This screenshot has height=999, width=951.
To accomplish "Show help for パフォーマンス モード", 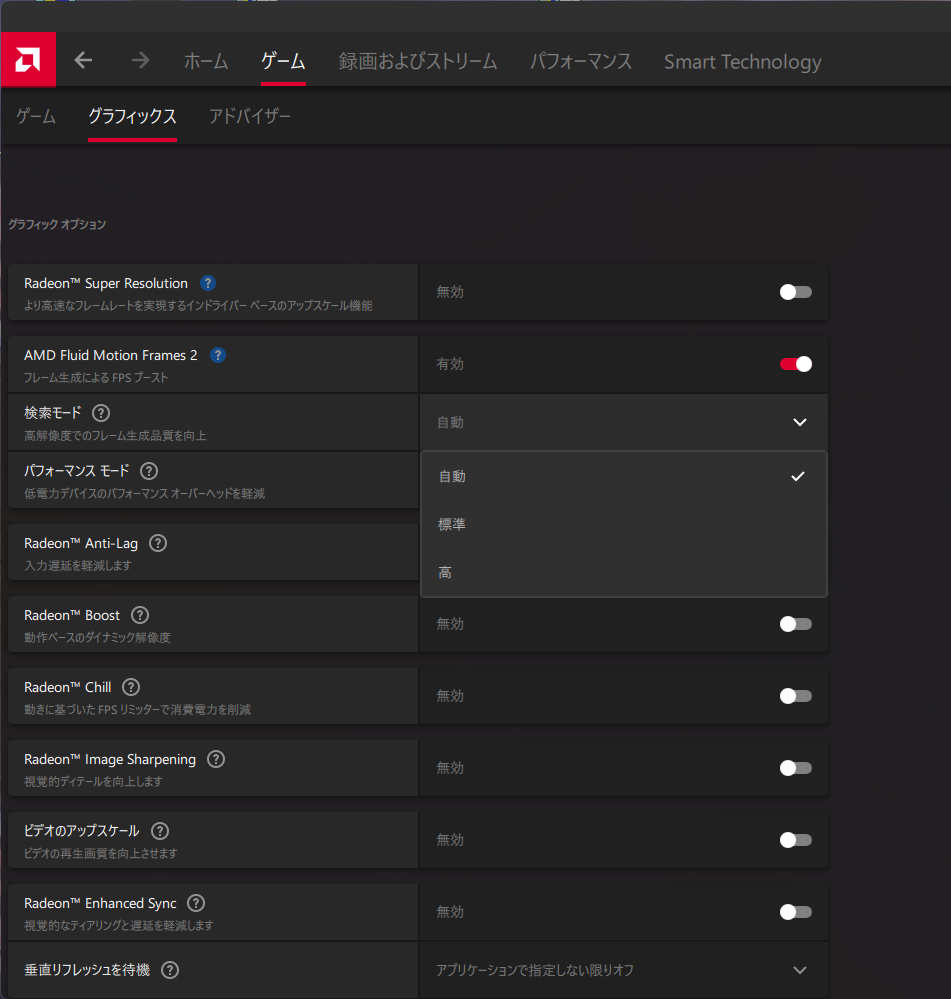I will click(149, 471).
